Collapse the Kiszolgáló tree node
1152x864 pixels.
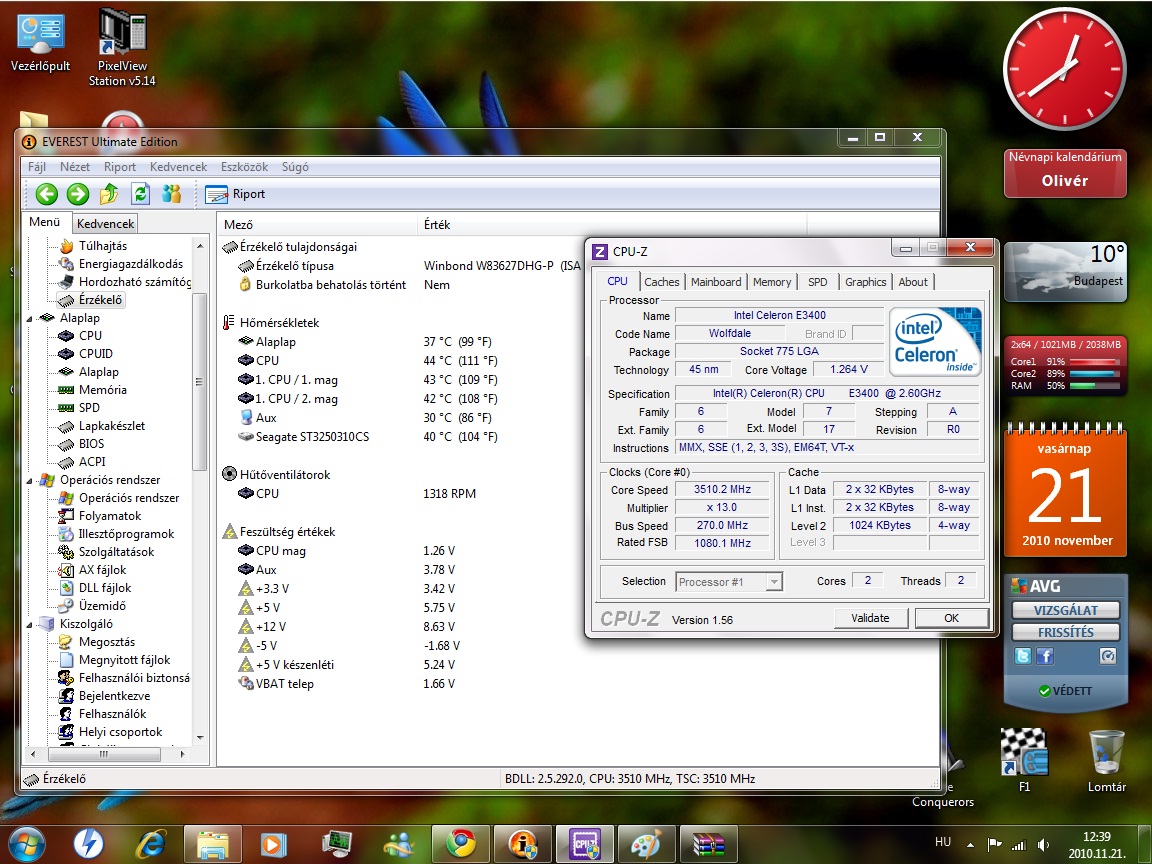coord(30,625)
